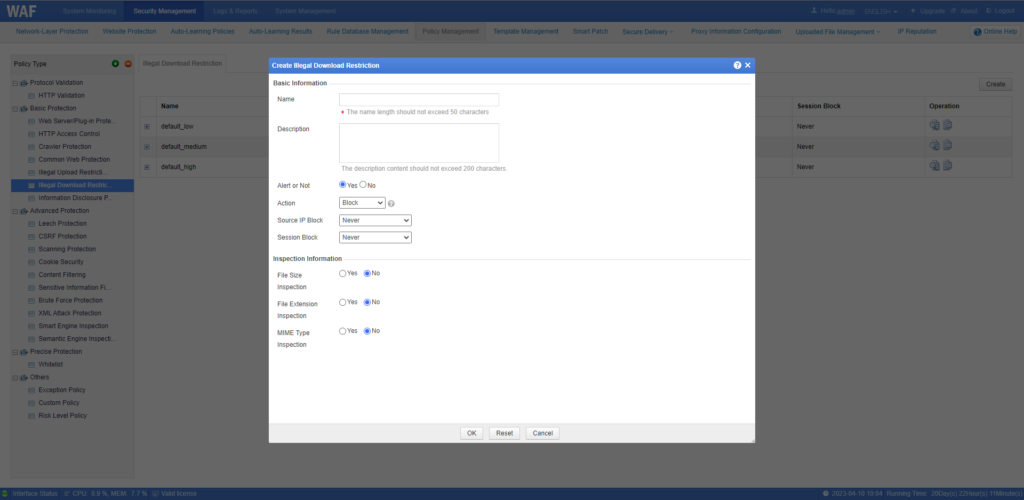Click the Valid license icon in status bar
The width and height of the screenshot is (1024, 500).
tap(155, 493)
